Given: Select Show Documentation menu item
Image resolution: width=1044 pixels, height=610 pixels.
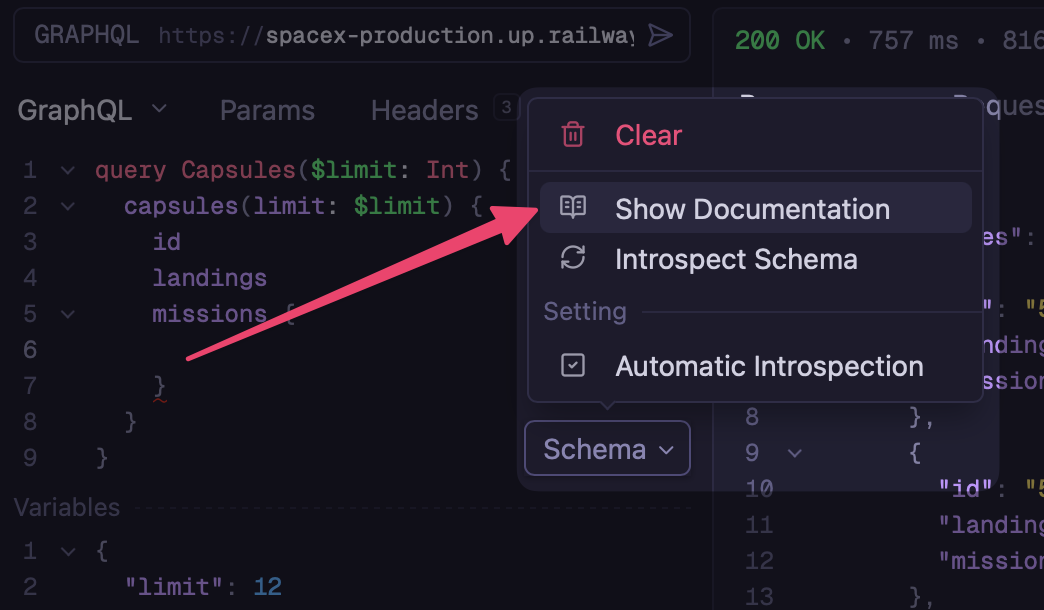Looking at the screenshot, I should click(x=752, y=208).
